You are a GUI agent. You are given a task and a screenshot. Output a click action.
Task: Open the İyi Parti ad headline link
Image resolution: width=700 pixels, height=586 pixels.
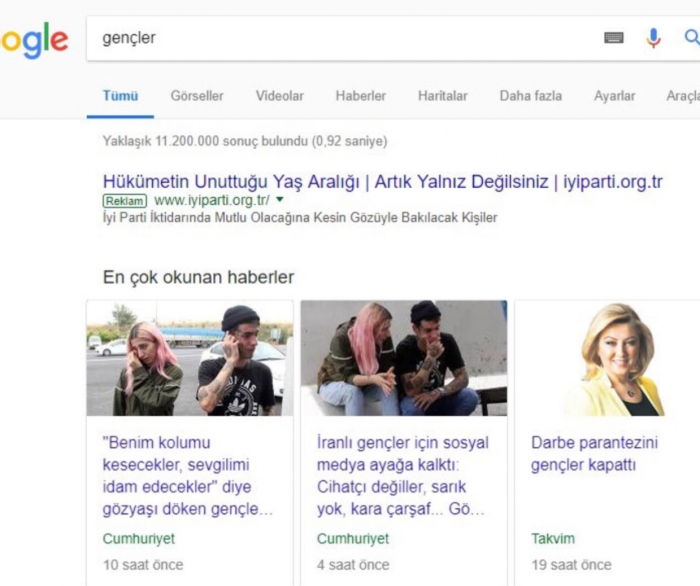click(x=382, y=181)
